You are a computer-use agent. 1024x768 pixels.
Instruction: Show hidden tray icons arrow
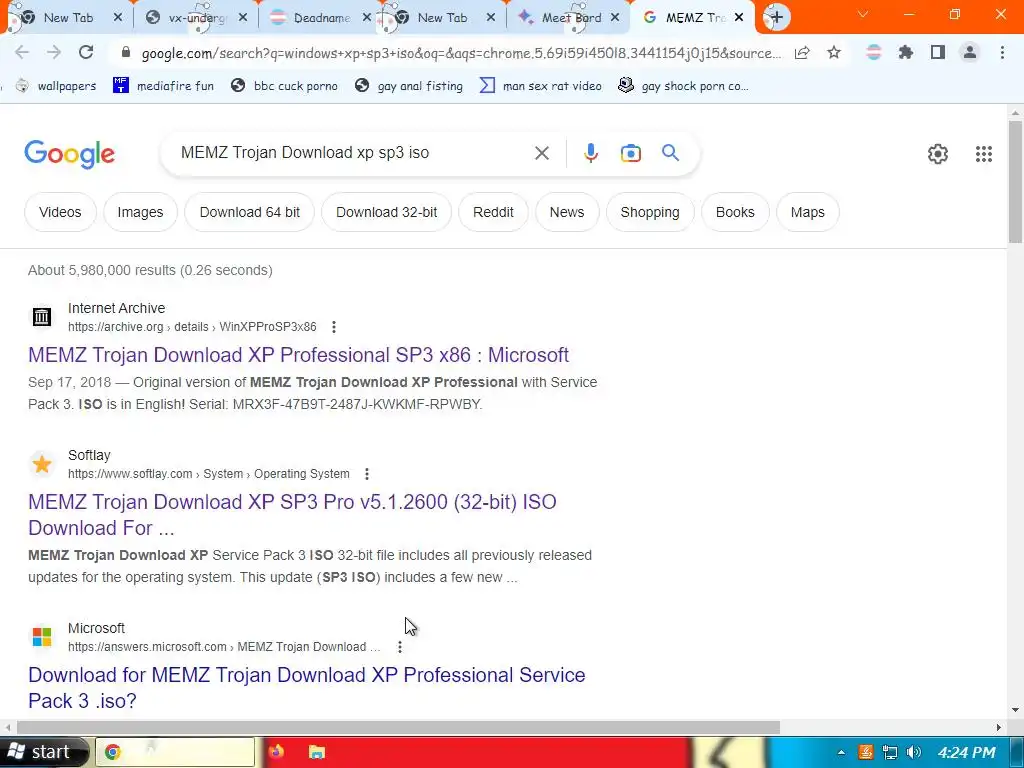click(841, 752)
